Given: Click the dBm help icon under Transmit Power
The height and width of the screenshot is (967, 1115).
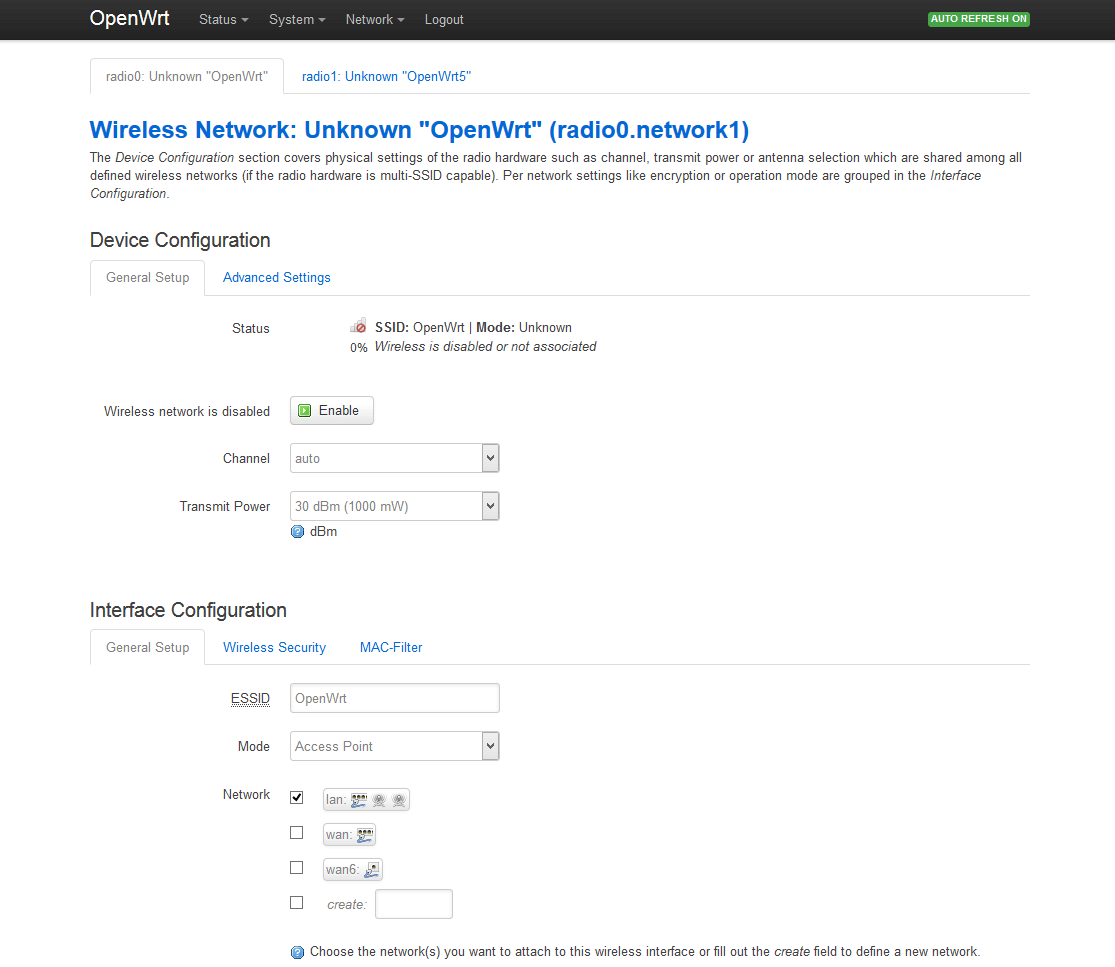Looking at the screenshot, I should (x=297, y=532).
